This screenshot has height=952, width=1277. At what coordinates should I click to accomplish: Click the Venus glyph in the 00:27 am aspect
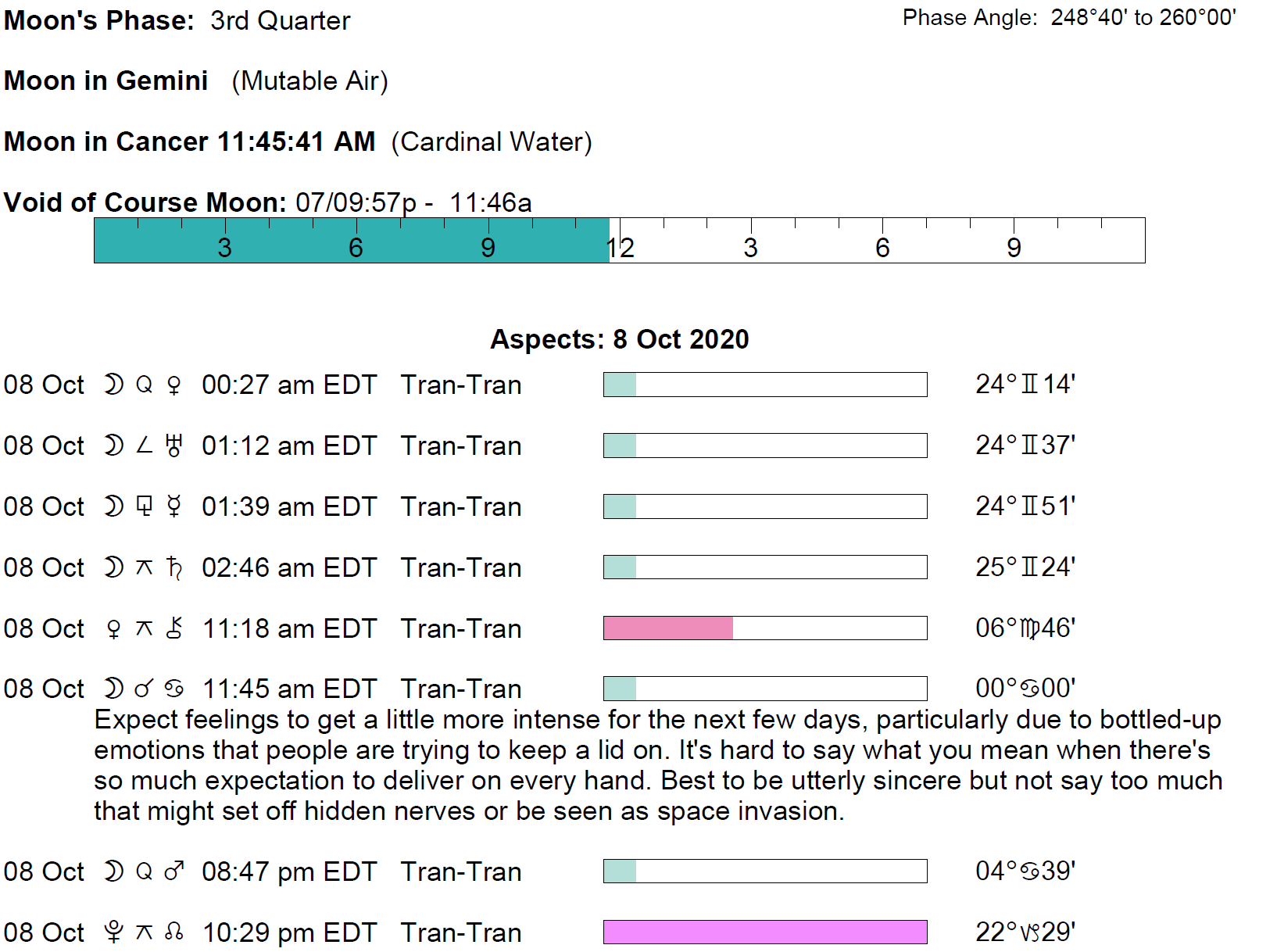(x=174, y=385)
